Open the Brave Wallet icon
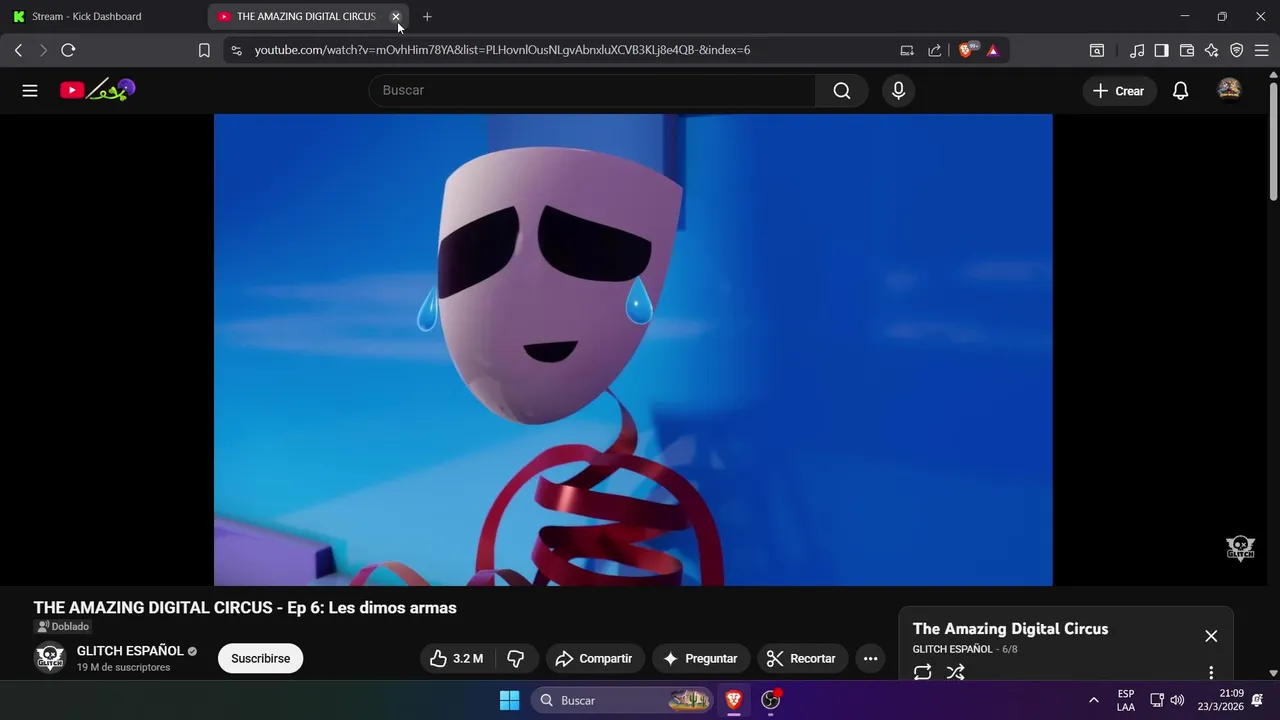 (1187, 50)
